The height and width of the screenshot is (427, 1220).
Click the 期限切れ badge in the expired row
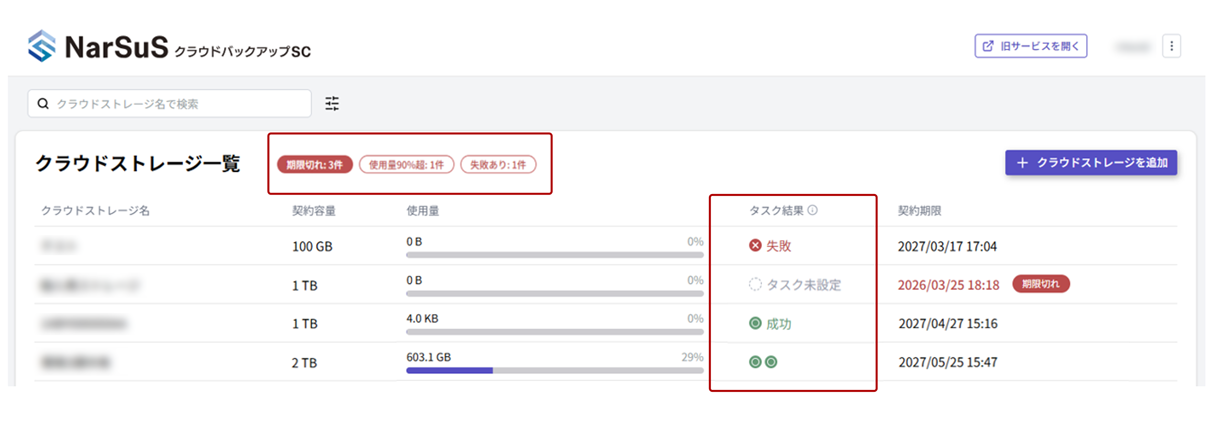click(x=1041, y=284)
